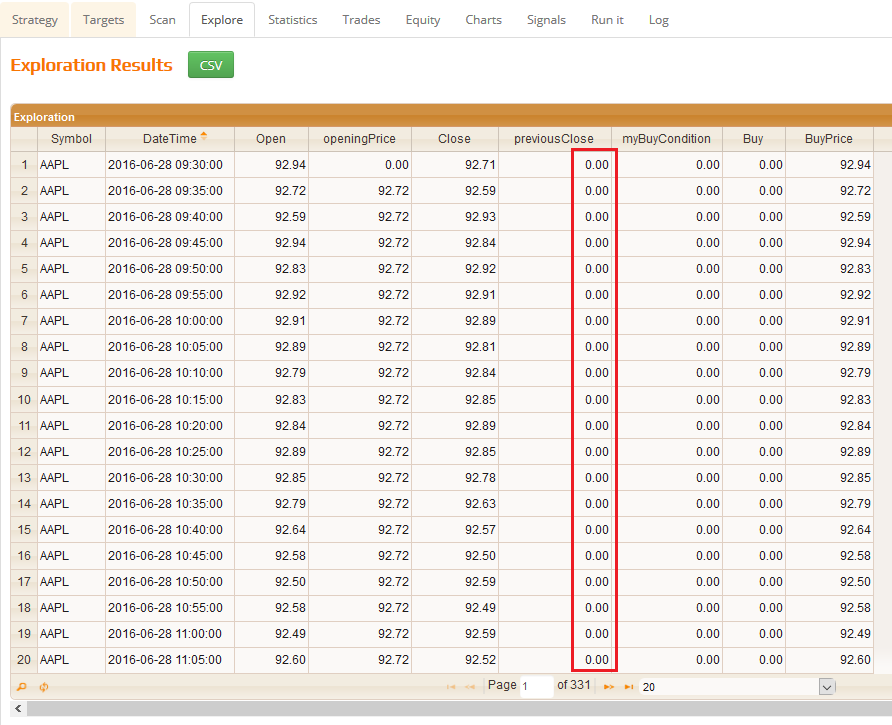Open the Scan tab
The height and width of the screenshot is (725, 892).
[x=162, y=20]
